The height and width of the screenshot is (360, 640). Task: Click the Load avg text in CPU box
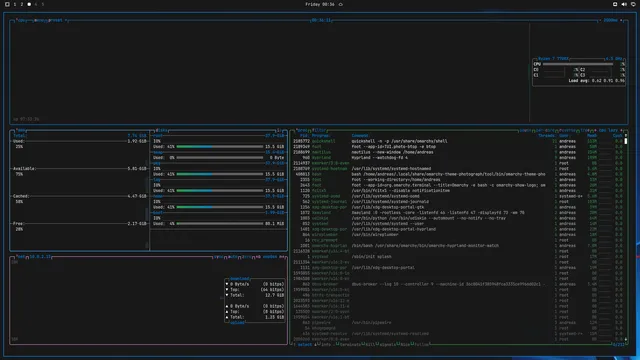click(596, 81)
